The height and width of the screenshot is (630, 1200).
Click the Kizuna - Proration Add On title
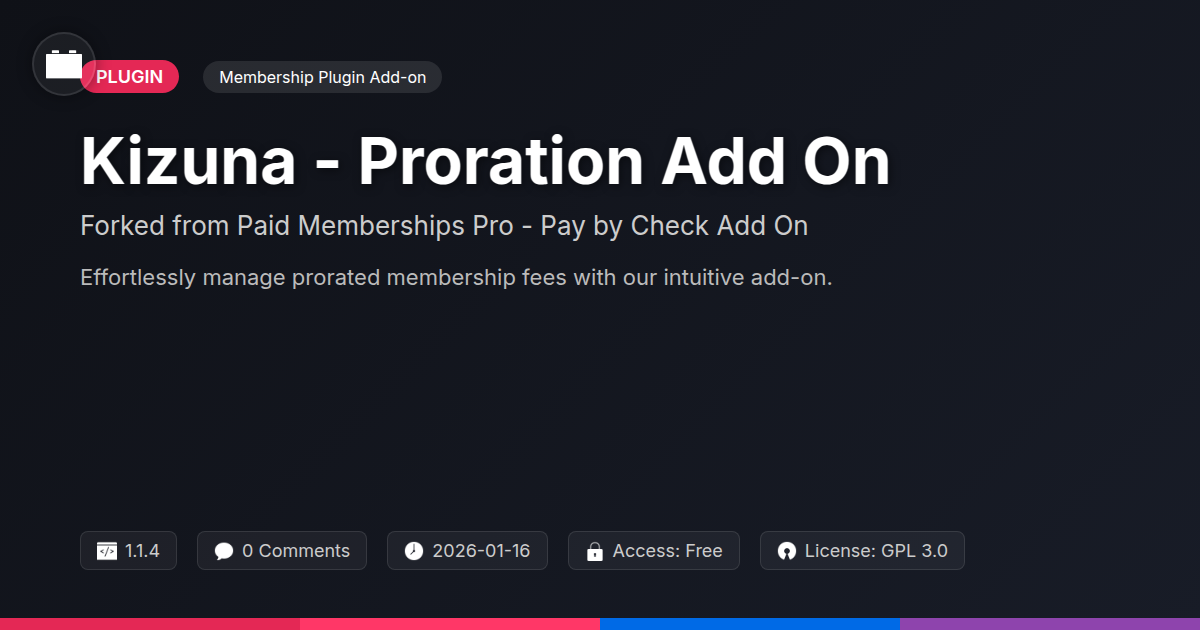pyautogui.click(x=485, y=160)
